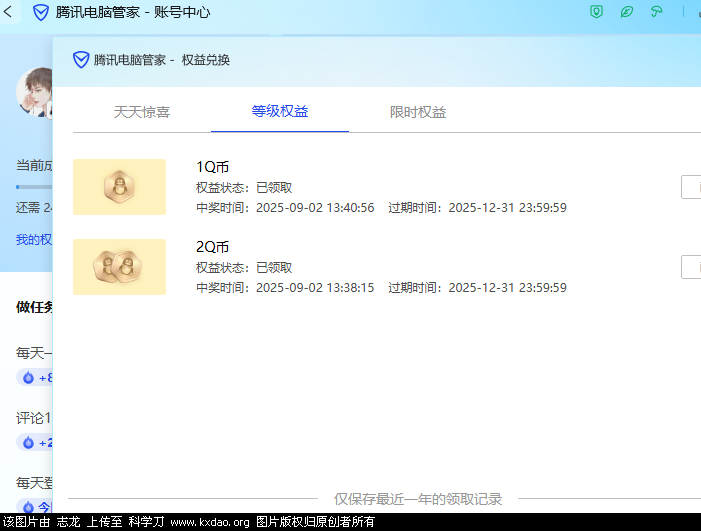701x531 pixels.
Task: Open the 我的权 link in the left panel
Action: coord(33,240)
